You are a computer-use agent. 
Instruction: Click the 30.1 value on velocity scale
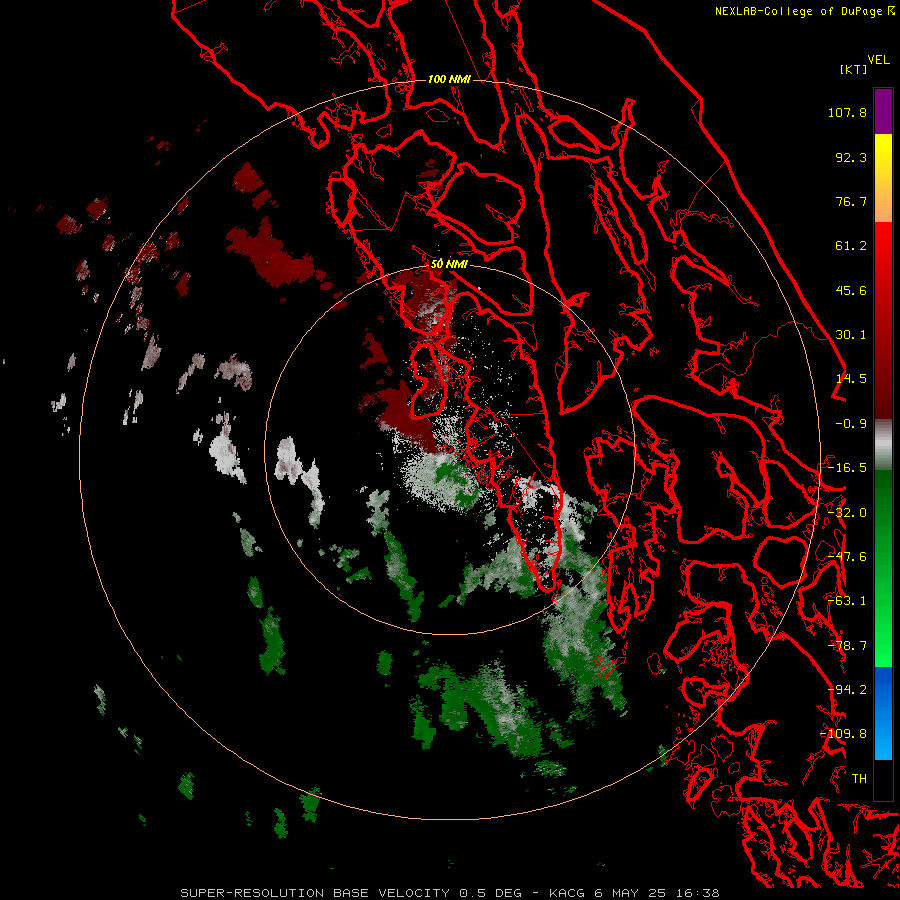pos(851,335)
